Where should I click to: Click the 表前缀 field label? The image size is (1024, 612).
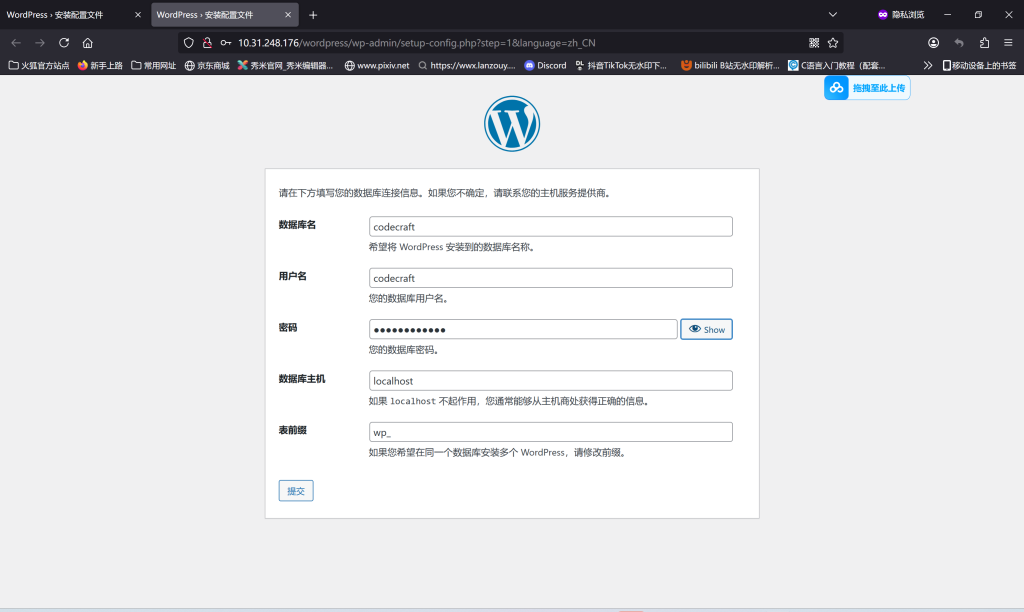293,430
